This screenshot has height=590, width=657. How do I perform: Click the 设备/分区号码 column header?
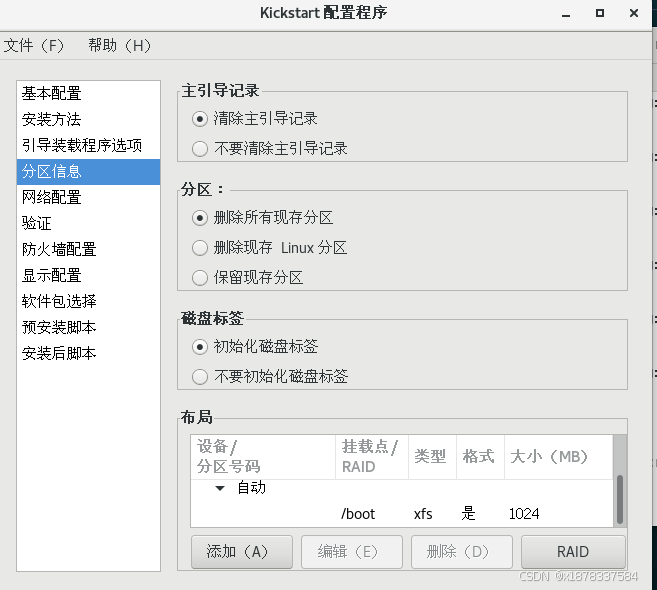[x=263, y=457]
